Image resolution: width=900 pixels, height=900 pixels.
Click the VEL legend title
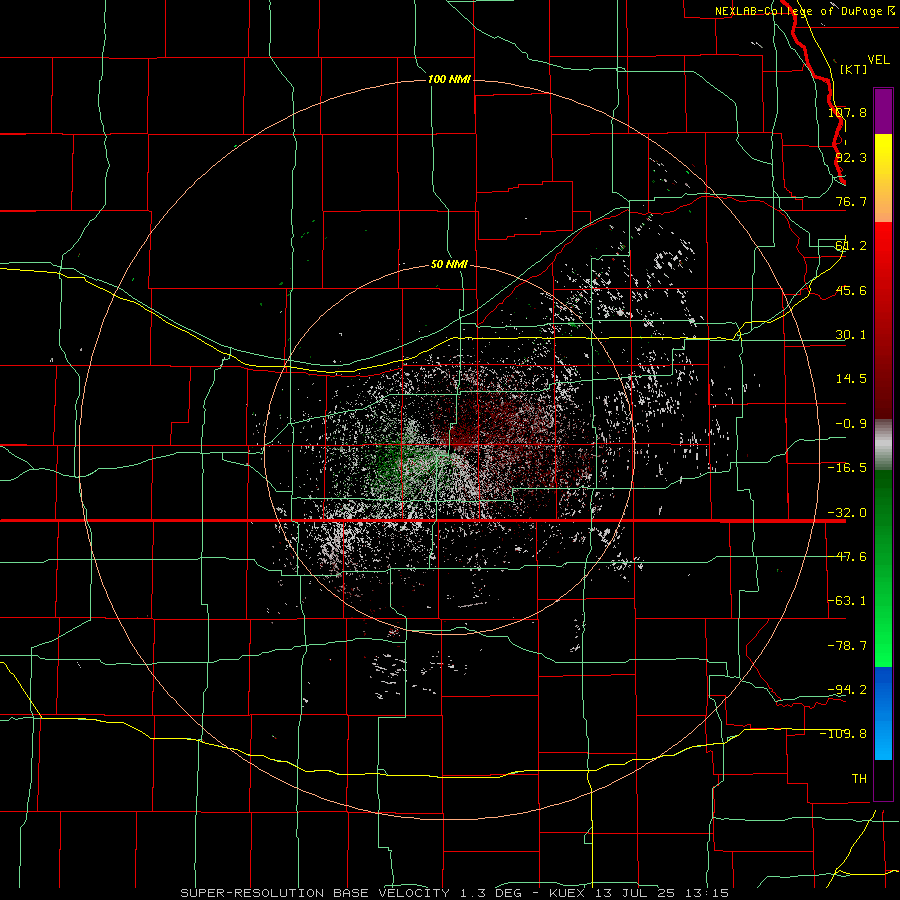tap(878, 60)
